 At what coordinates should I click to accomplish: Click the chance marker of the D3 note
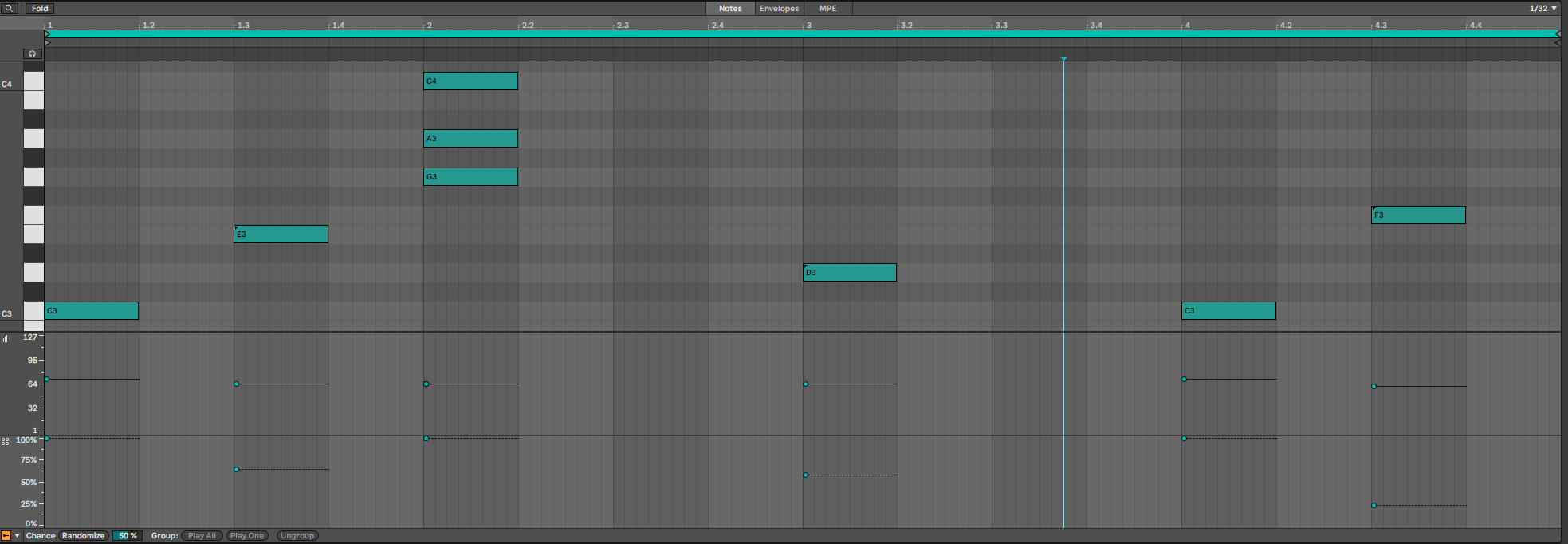click(806, 475)
